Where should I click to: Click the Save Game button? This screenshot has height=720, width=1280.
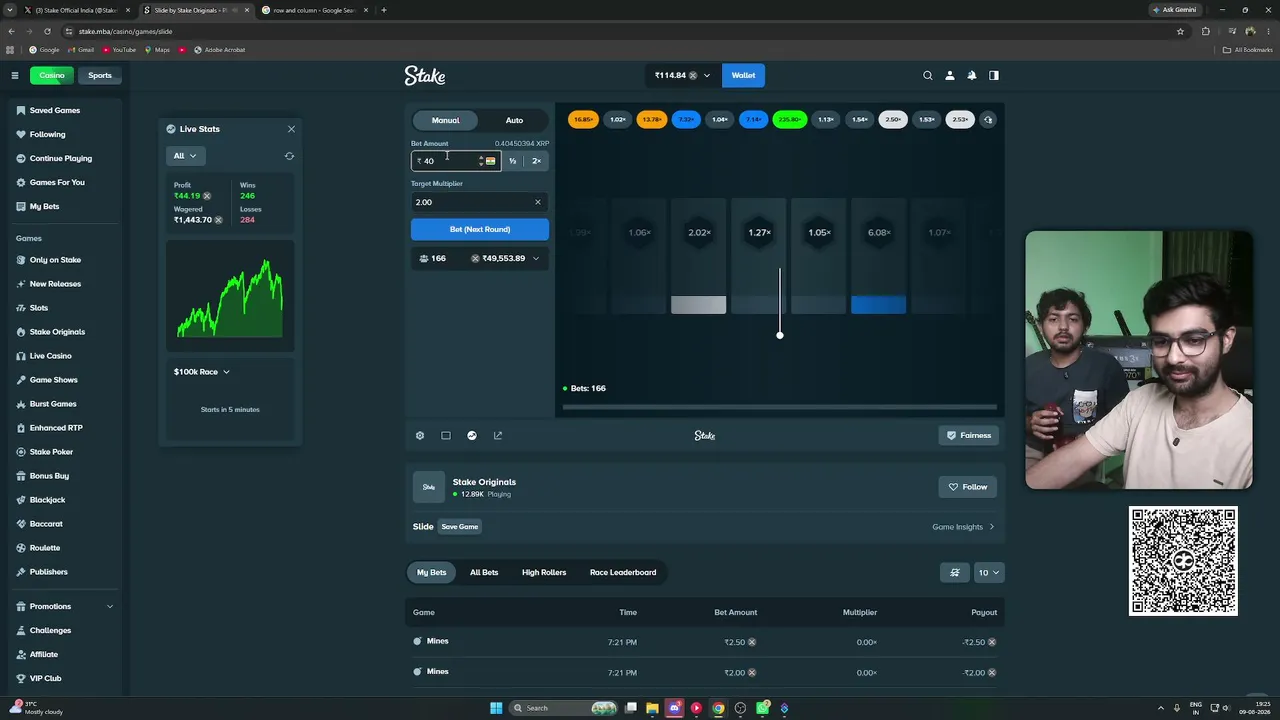[x=460, y=527]
